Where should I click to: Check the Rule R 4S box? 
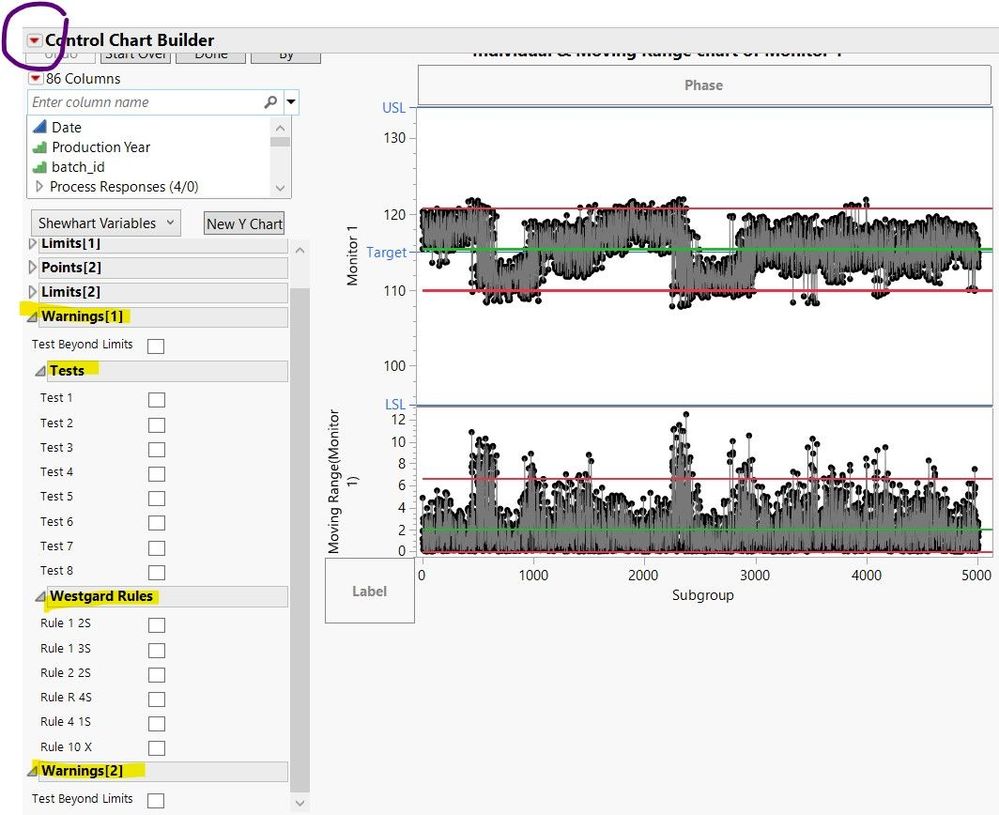pyautogui.click(x=157, y=699)
